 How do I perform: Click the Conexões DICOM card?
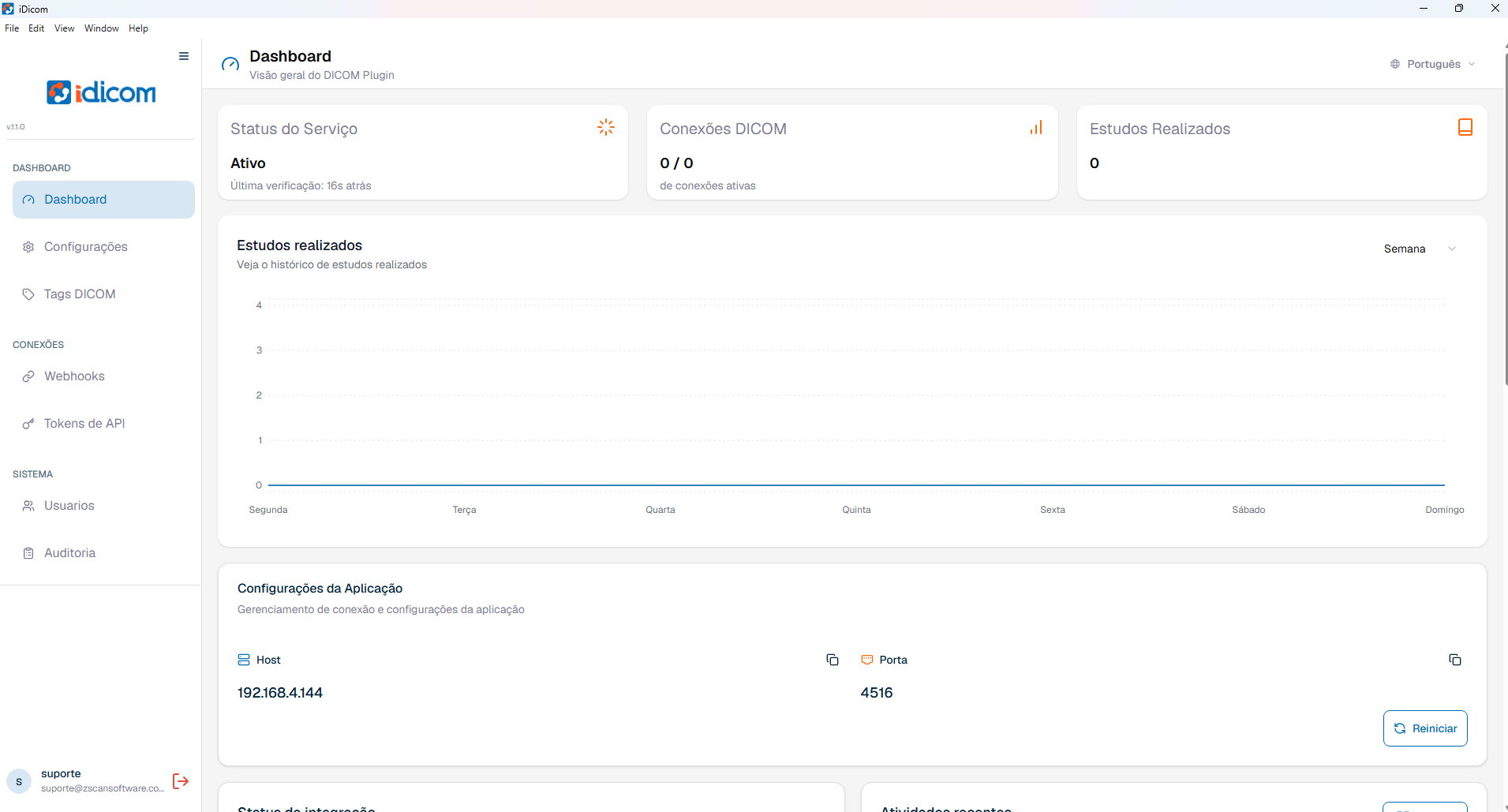[x=852, y=152]
